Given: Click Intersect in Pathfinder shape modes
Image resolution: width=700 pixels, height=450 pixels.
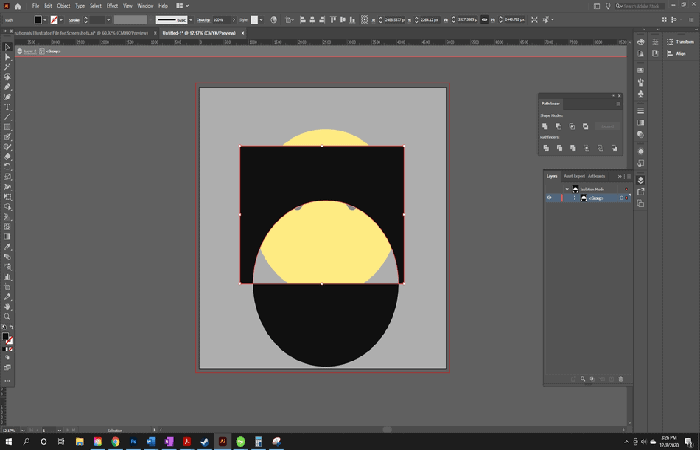Looking at the screenshot, I should (572, 126).
